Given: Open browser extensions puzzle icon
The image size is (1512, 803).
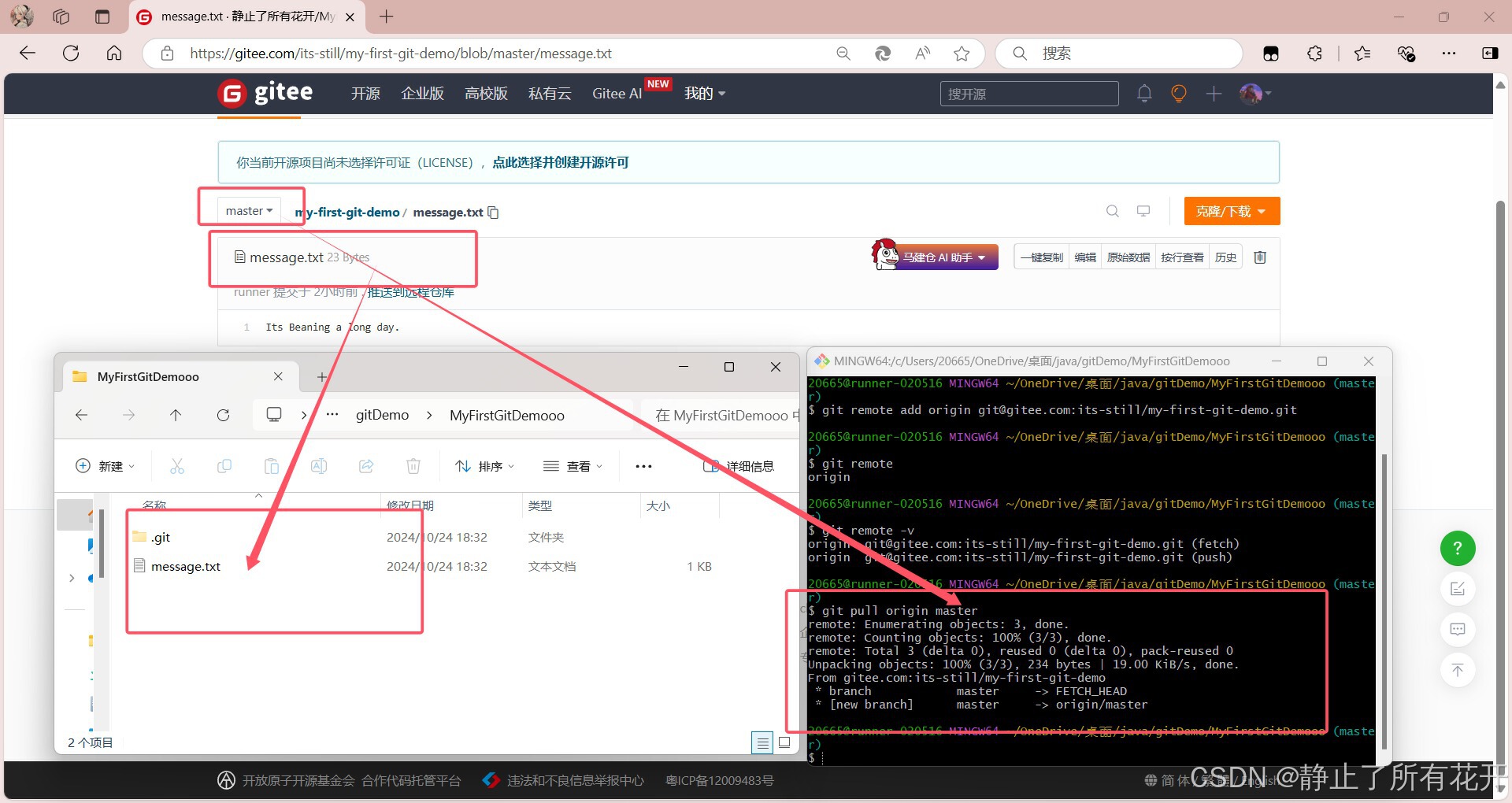Looking at the screenshot, I should point(1314,53).
